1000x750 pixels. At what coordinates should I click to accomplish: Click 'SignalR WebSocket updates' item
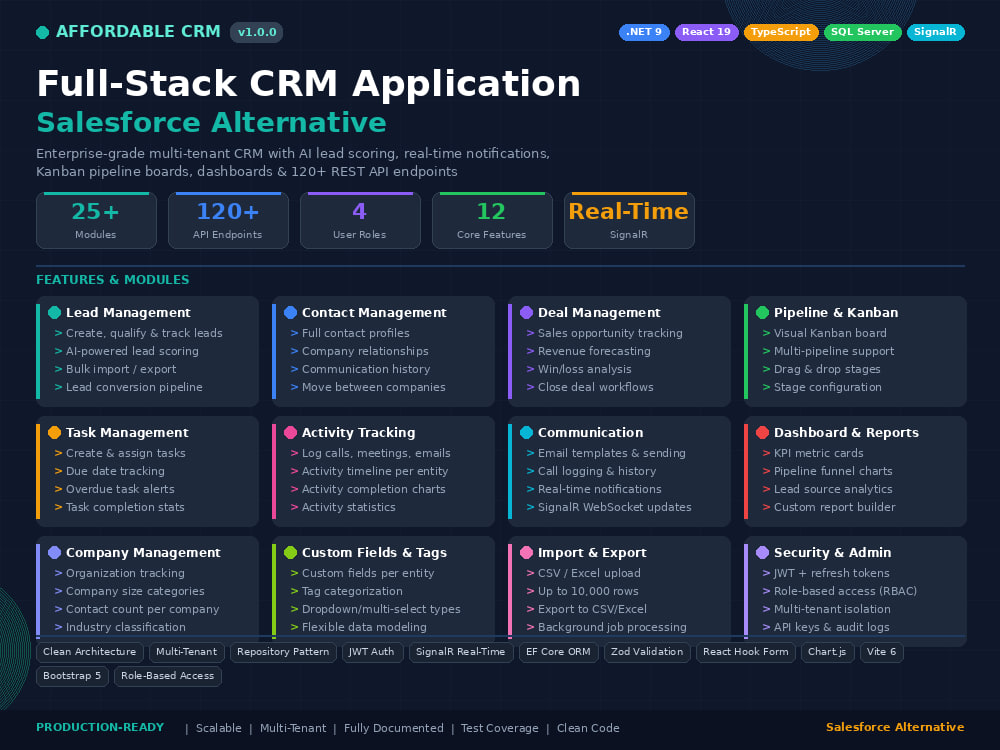pyautogui.click(x=614, y=507)
